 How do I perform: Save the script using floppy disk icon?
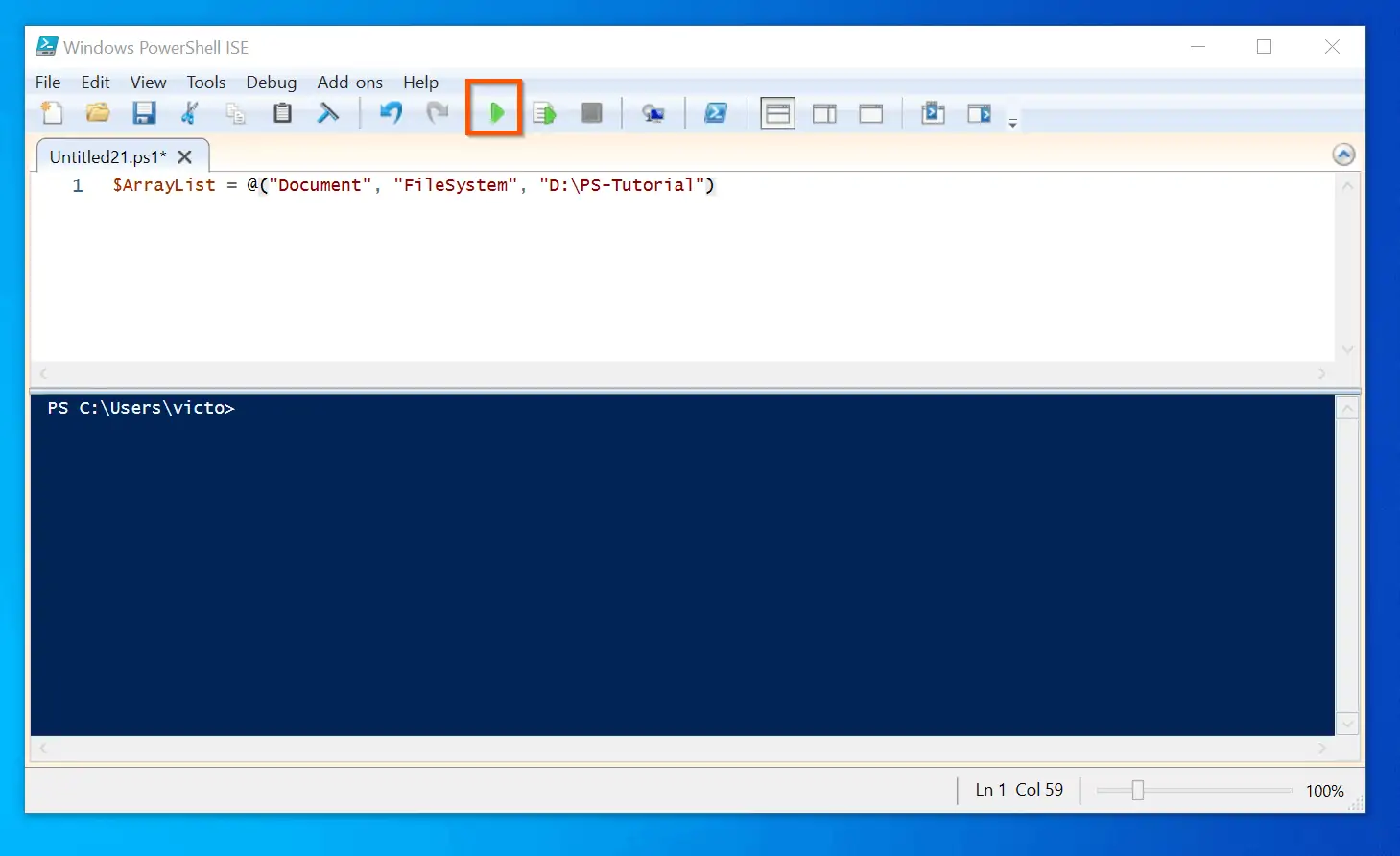click(144, 113)
